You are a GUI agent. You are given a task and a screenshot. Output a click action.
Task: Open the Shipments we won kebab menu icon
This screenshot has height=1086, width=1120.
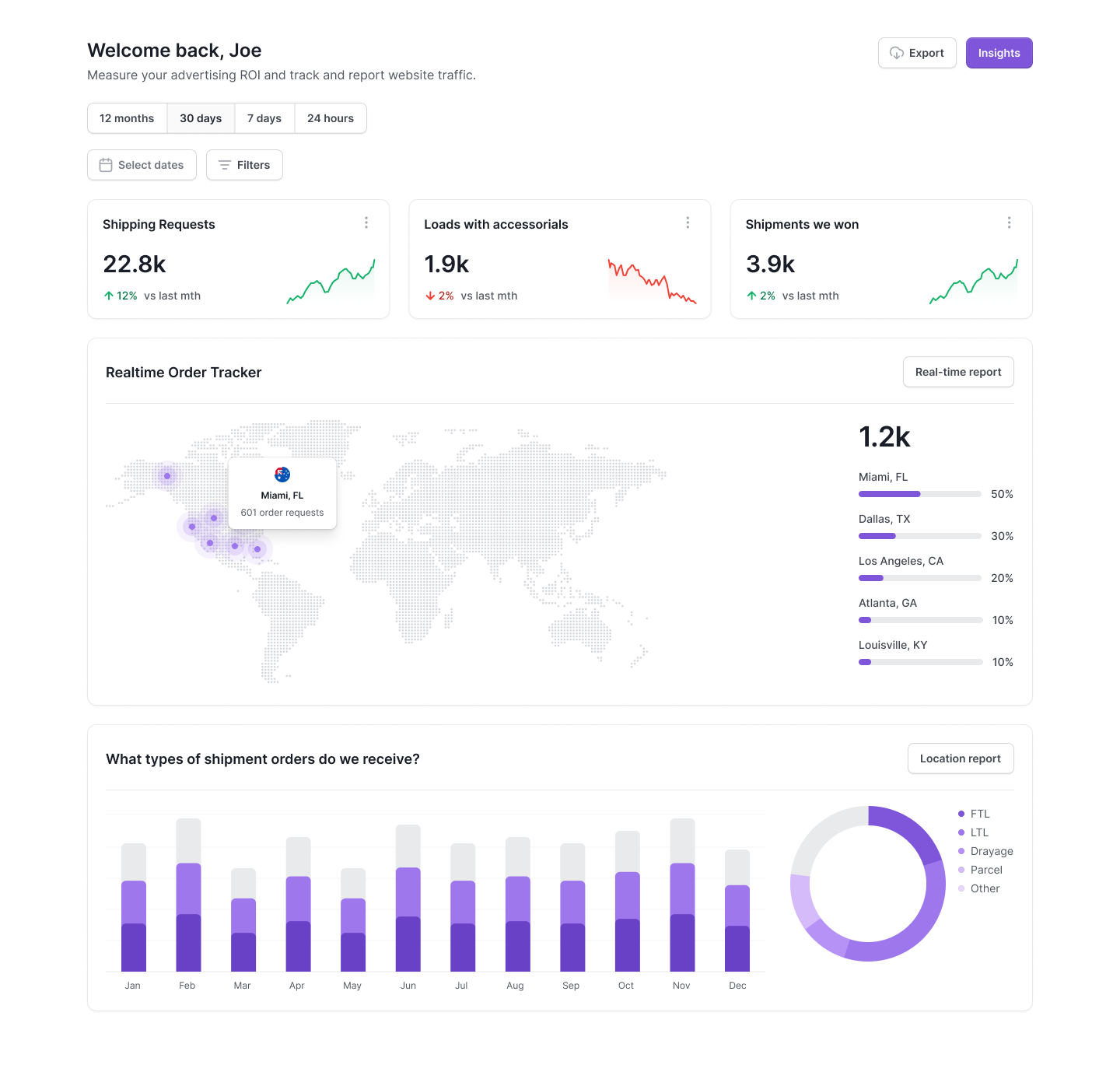click(x=1009, y=222)
